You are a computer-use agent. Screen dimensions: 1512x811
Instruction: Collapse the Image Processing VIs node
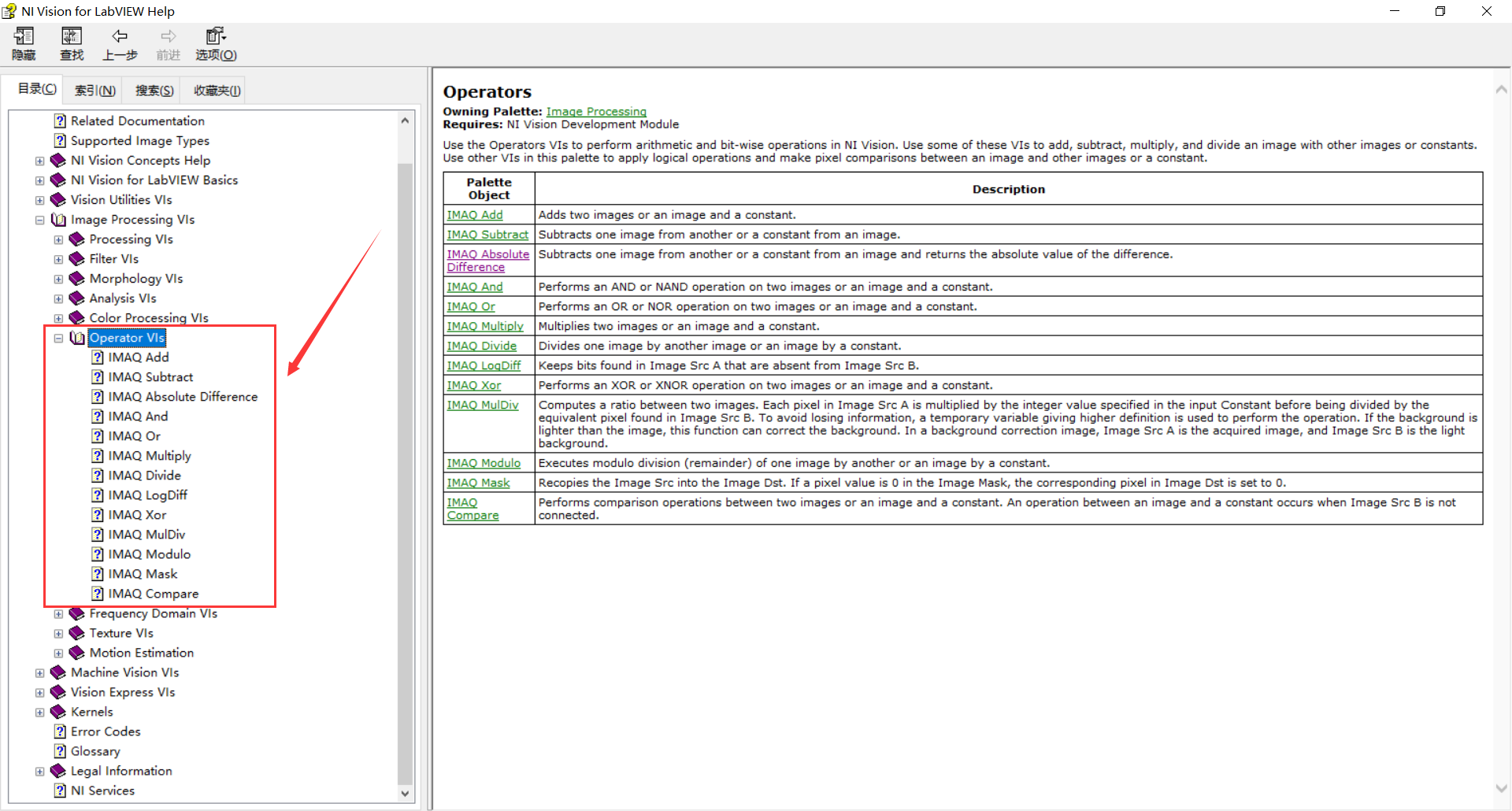(39, 220)
